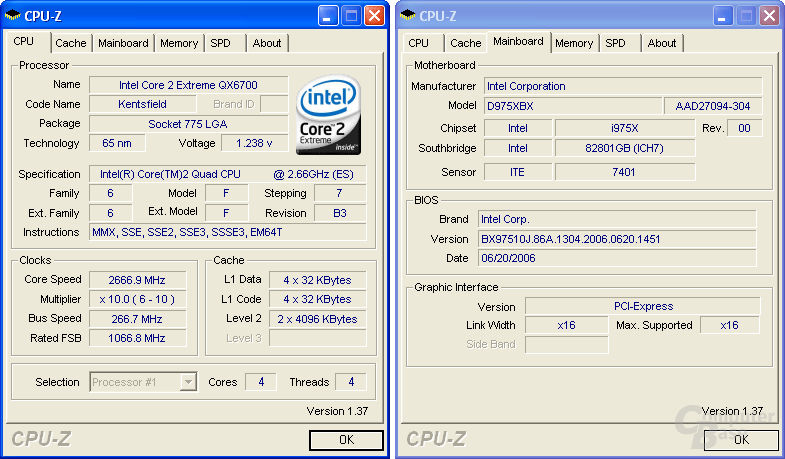This screenshot has height=459, width=785.
Task: Click the Graphic Interface PCI-Express version value
Action: pos(643,306)
